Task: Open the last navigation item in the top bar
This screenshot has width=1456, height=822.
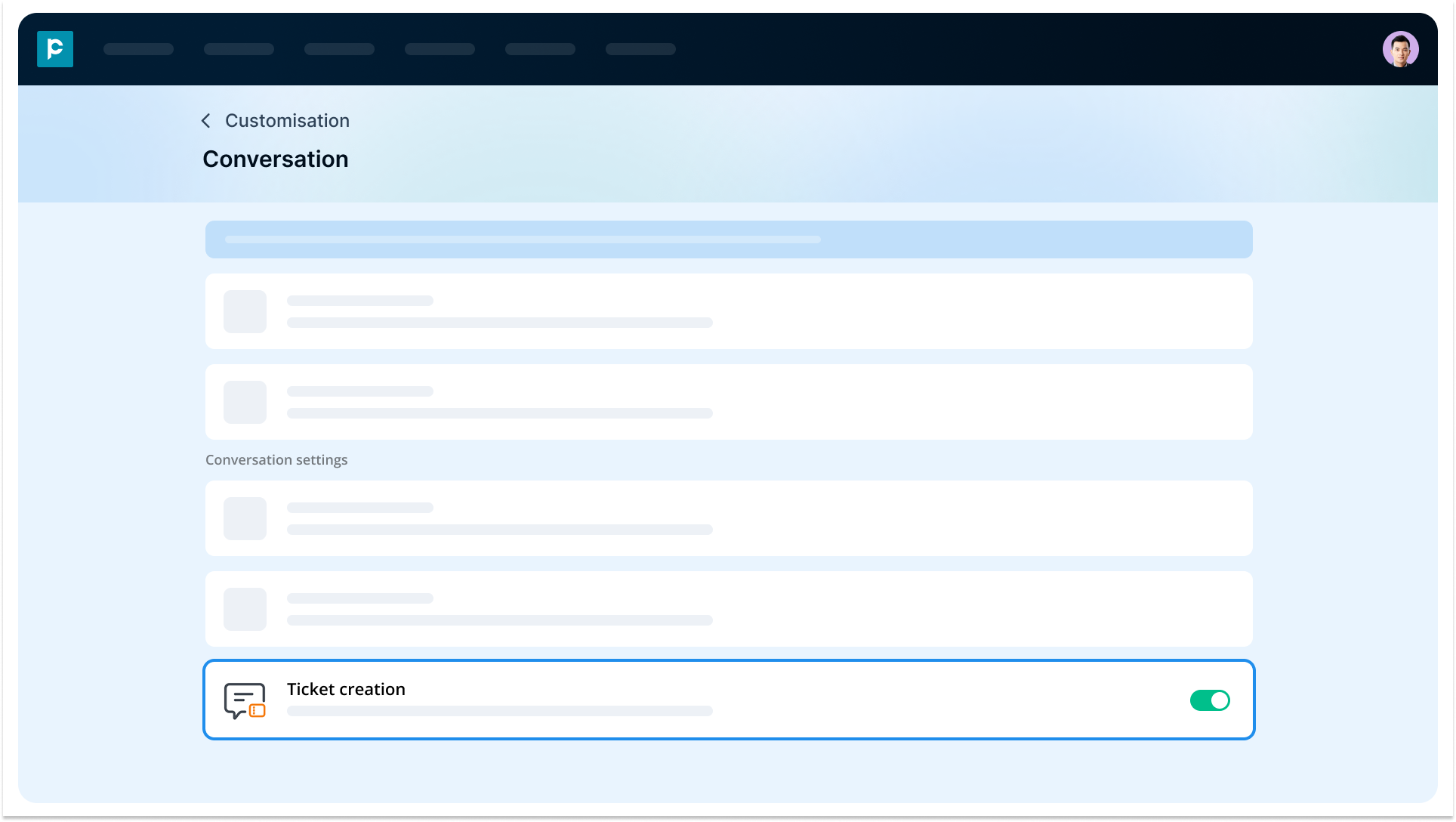Action: (640, 48)
